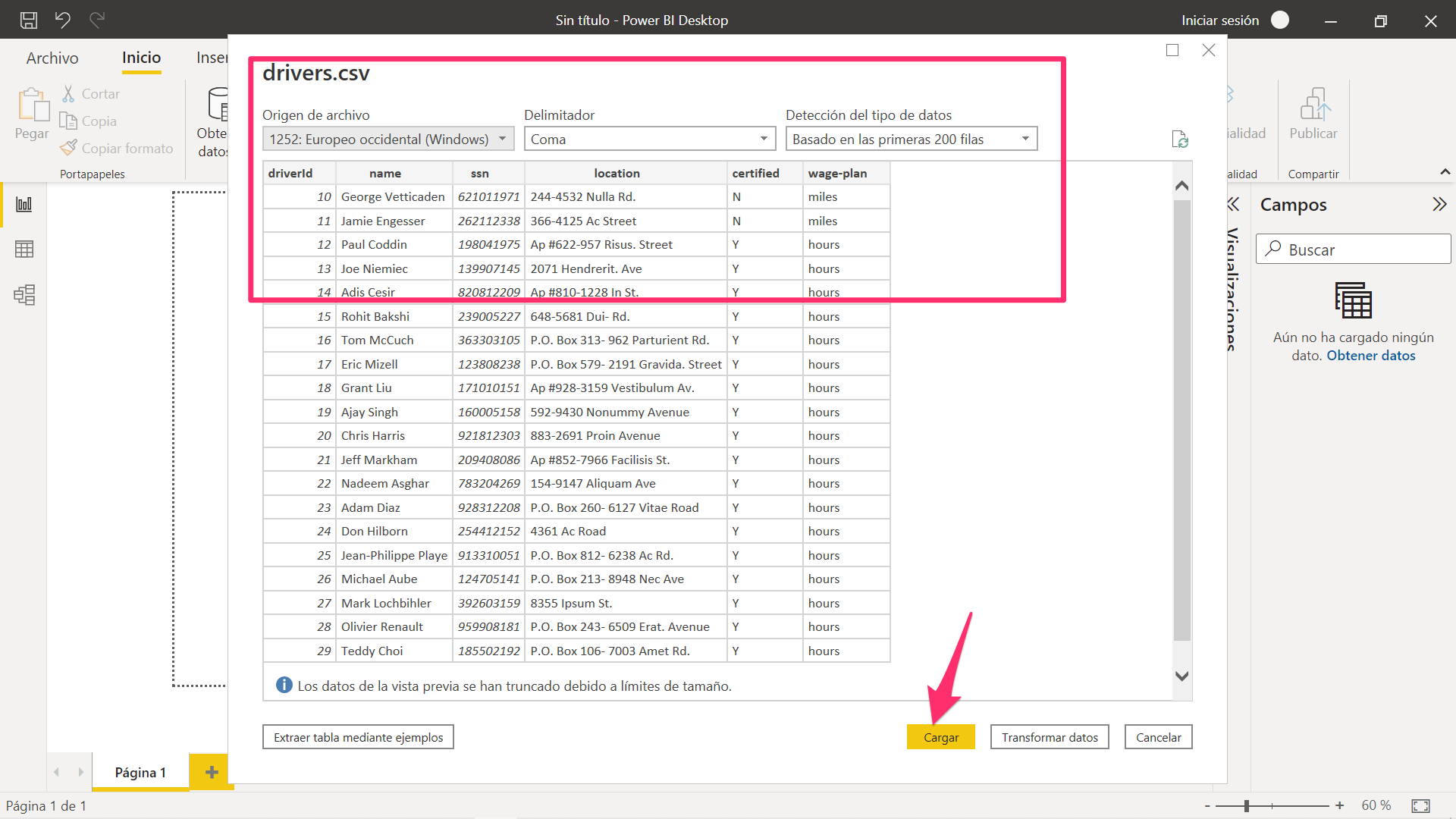Undo the last action in the title bar
Image resolution: width=1456 pixels, height=819 pixels.
[x=63, y=20]
